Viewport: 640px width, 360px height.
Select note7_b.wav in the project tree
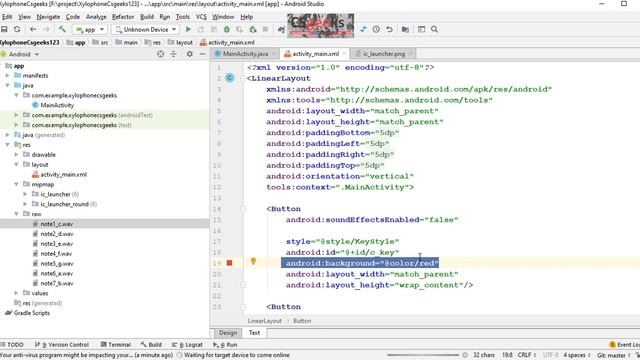(57, 283)
